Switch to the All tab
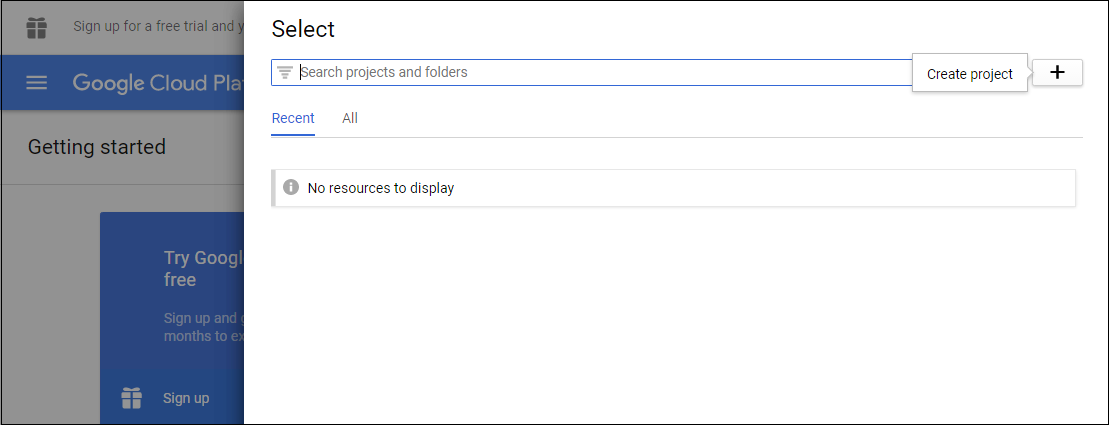Screen dimensions: 1109x425 tap(350, 118)
